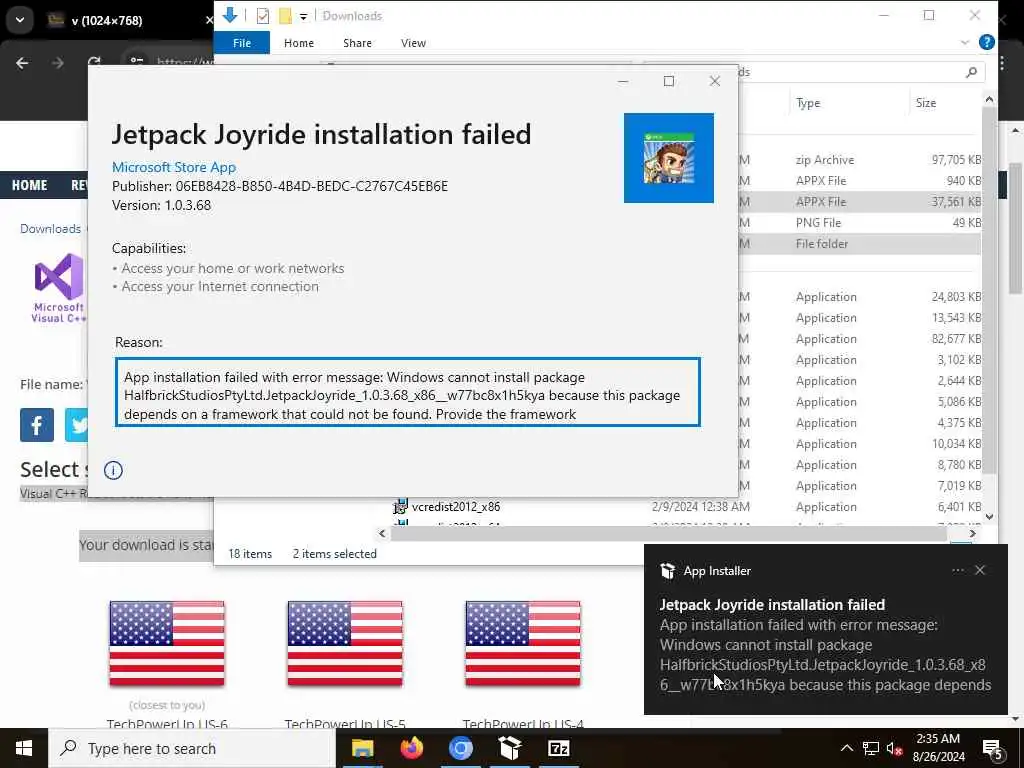
Task: Open Share ribbon tab in Downloads window
Action: 357,43
